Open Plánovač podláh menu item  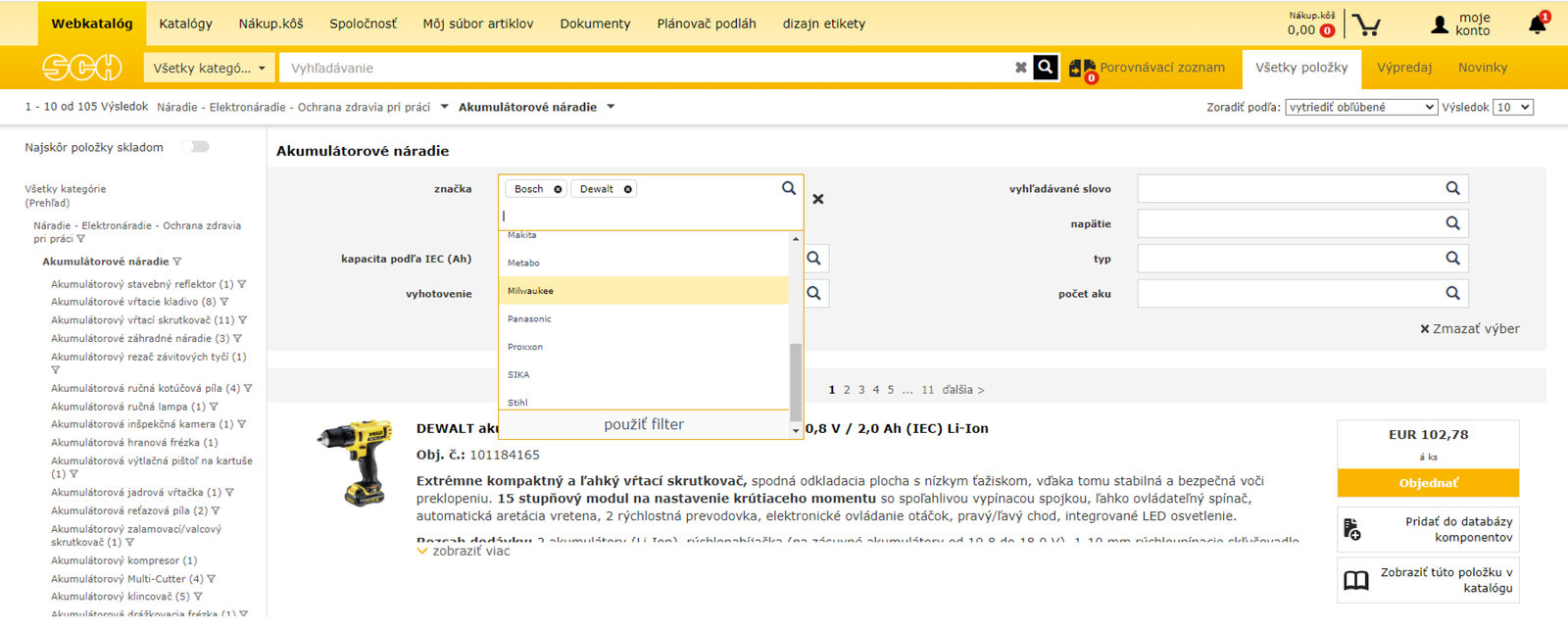(707, 24)
